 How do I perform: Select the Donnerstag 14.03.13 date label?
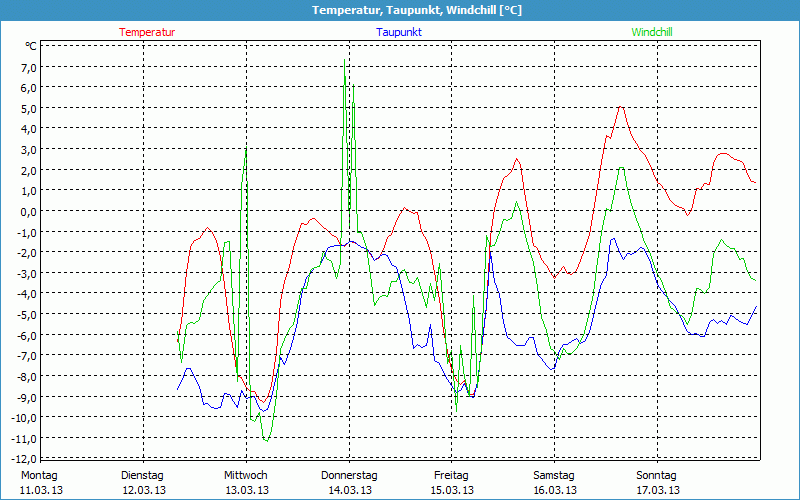tap(349, 482)
